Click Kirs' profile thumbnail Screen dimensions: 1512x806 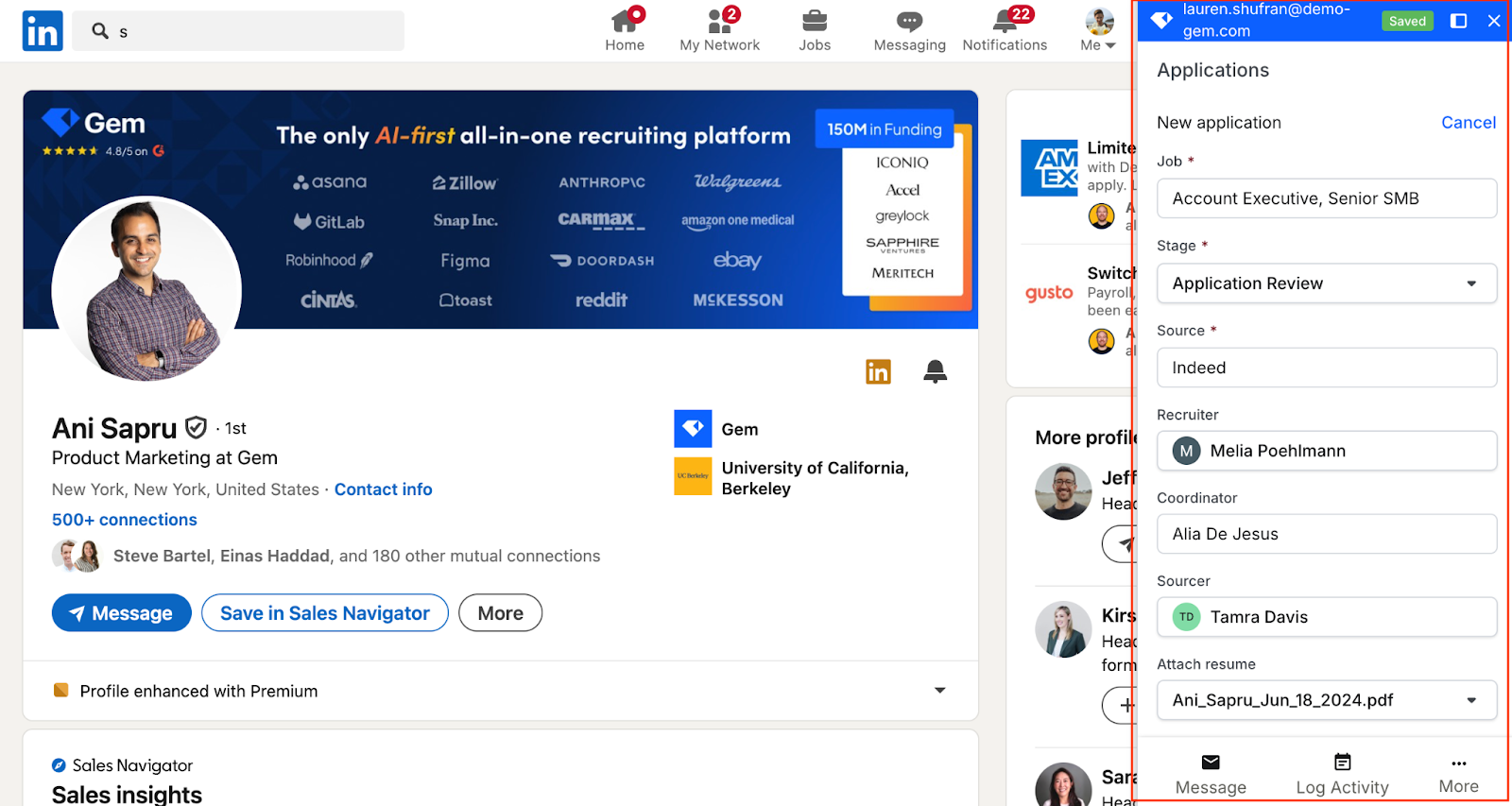(x=1063, y=629)
